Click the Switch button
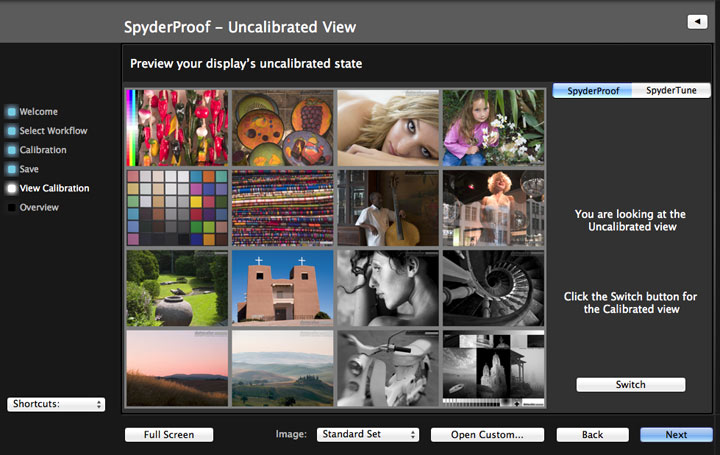Image resolution: width=720 pixels, height=455 pixels. click(631, 385)
